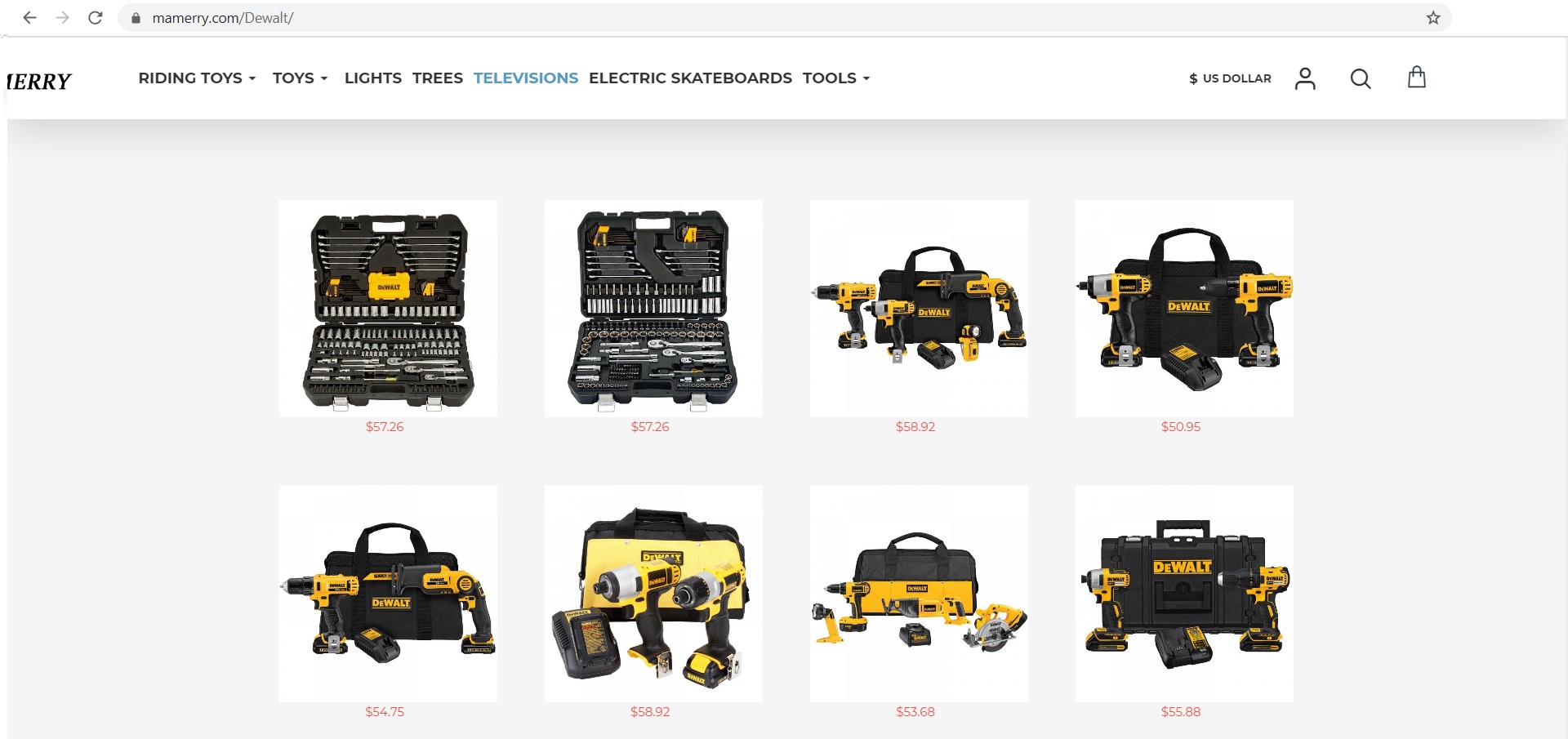Expand the Riding Toys dropdown menu
Image resolution: width=1568 pixels, height=739 pixels.
click(x=197, y=78)
